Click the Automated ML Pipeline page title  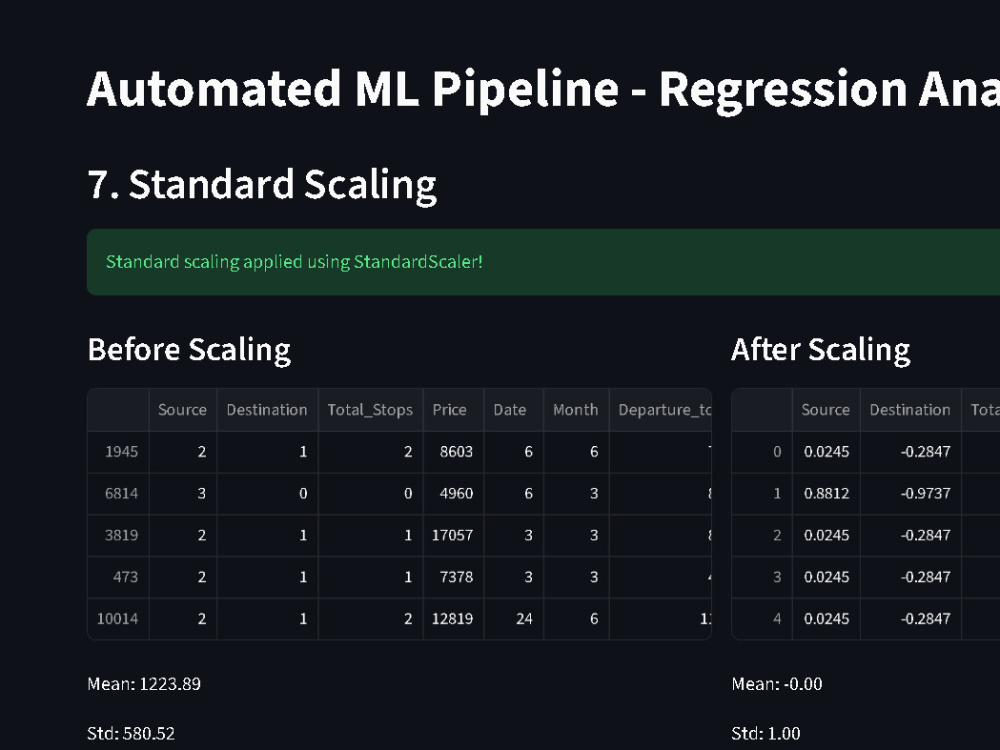pyautogui.click(x=543, y=89)
